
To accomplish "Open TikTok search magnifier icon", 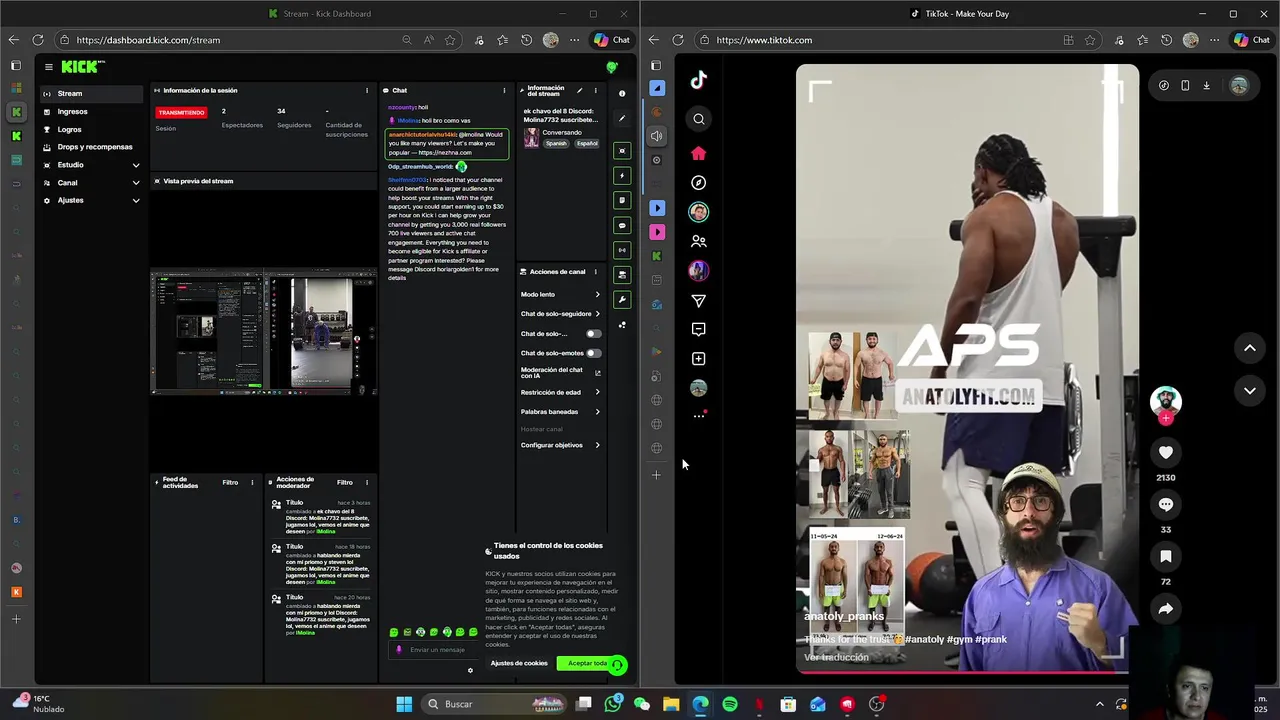I will point(699,119).
